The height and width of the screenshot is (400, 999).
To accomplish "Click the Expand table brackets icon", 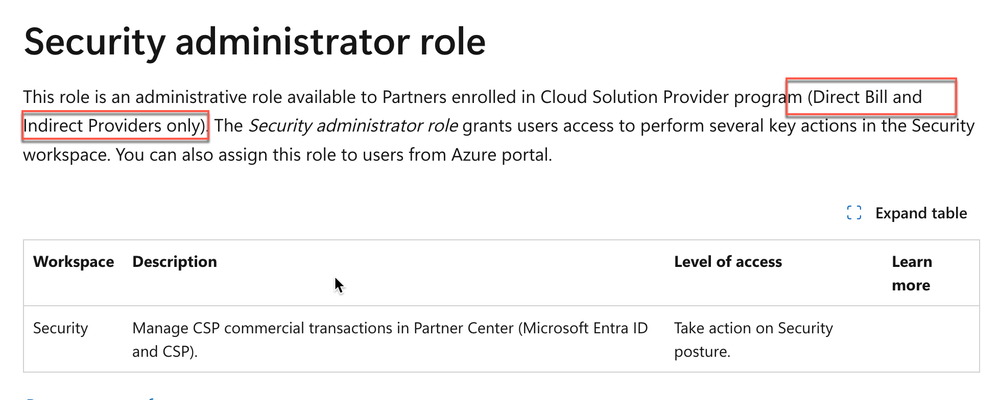I will point(854,213).
